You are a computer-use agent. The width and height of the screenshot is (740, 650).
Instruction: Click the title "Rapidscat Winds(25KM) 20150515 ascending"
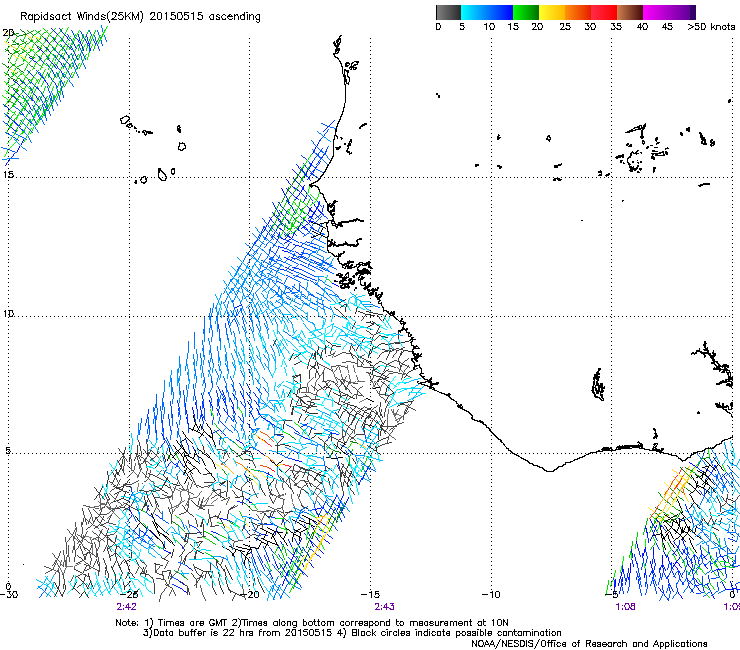pos(140,17)
